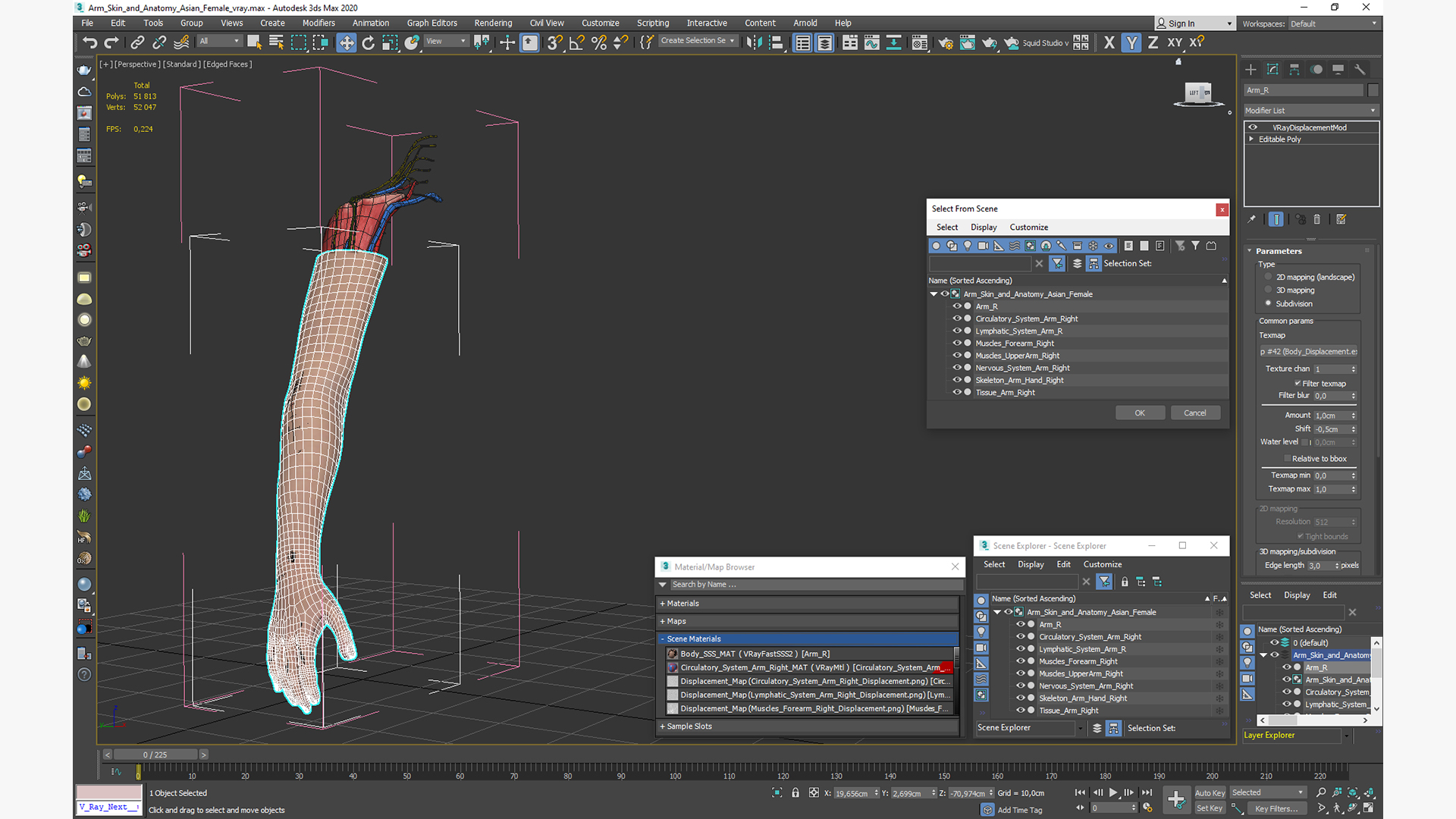The height and width of the screenshot is (819, 1456).
Task: Jump to the start frame
Action: 1080,792
